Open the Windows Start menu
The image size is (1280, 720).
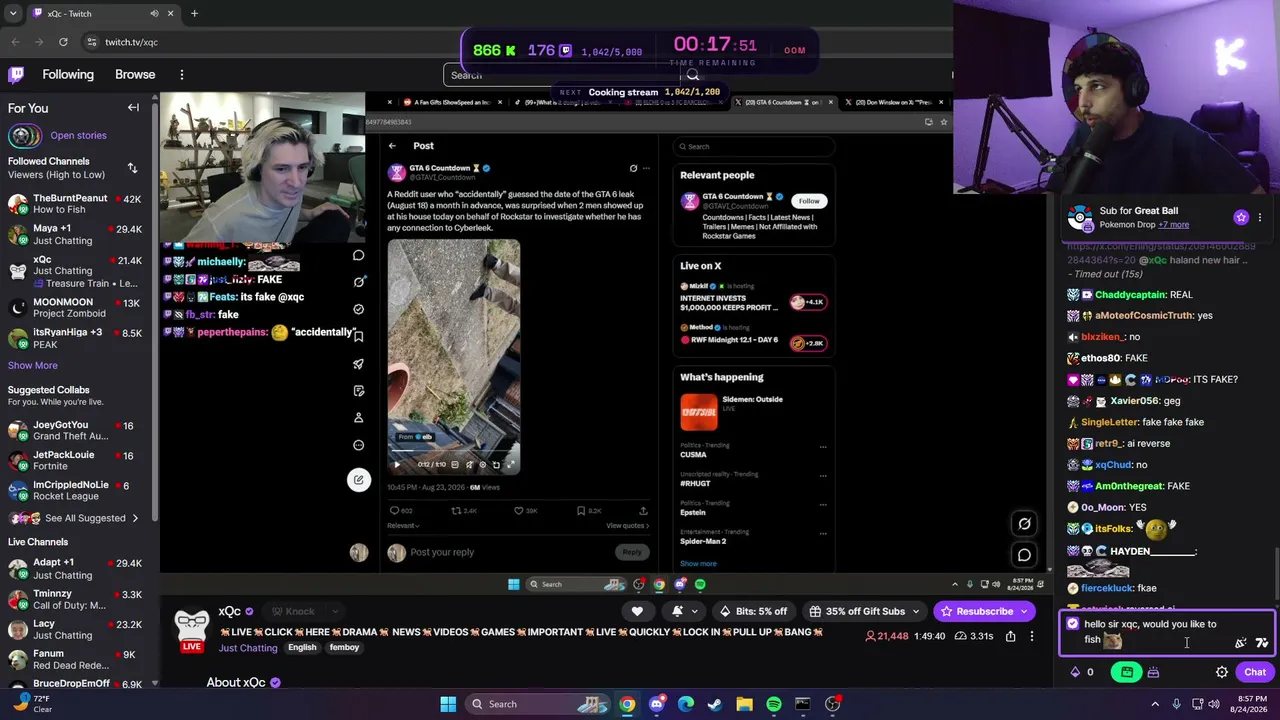tap(448, 704)
